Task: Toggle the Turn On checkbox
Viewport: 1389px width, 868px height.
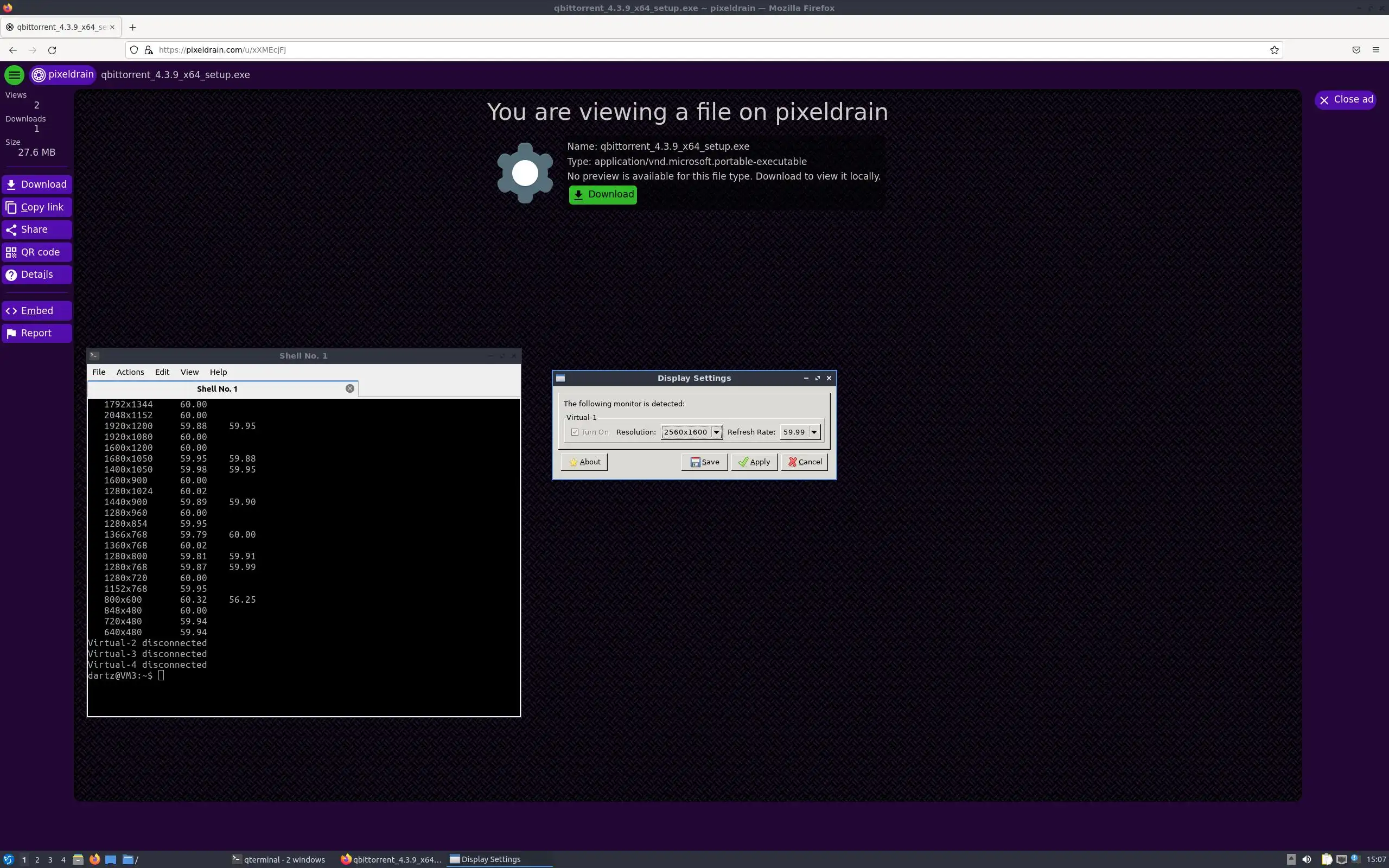Action: (x=575, y=432)
